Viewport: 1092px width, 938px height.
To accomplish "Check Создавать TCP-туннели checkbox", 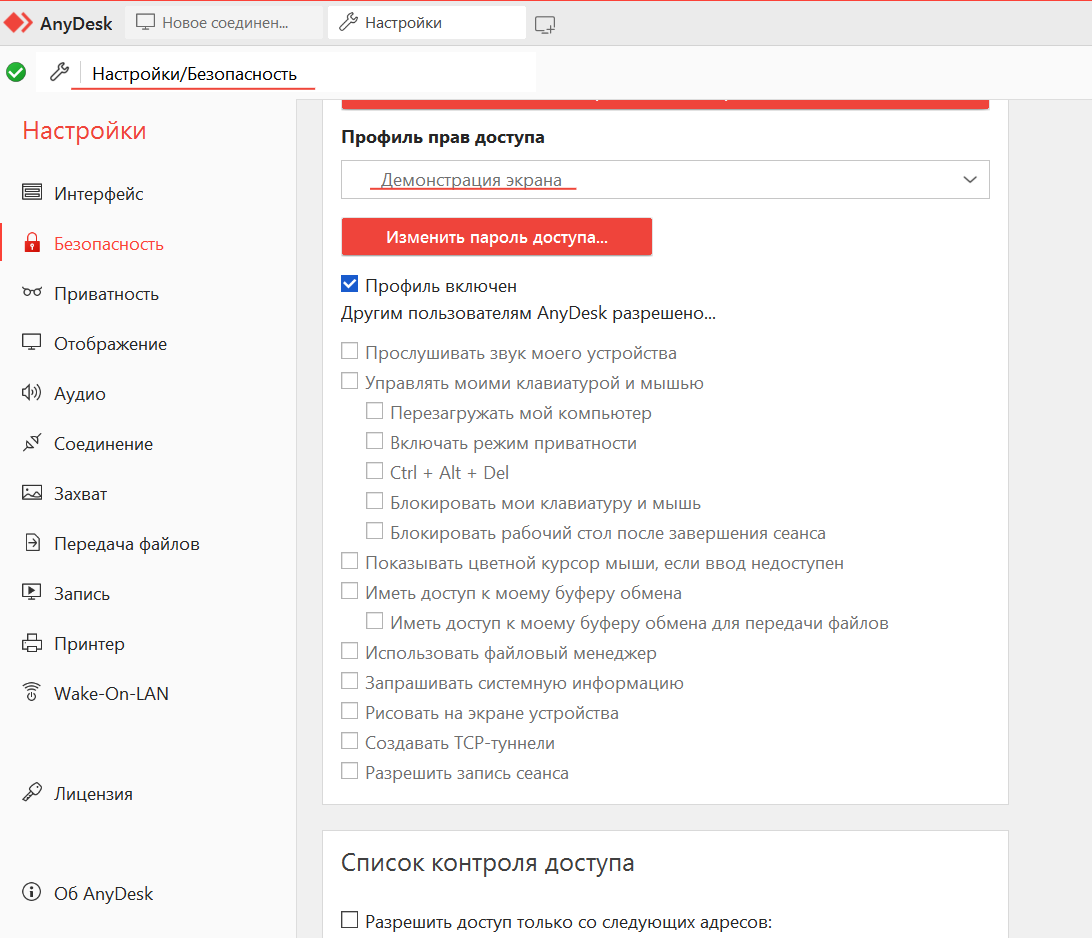I will point(350,741).
